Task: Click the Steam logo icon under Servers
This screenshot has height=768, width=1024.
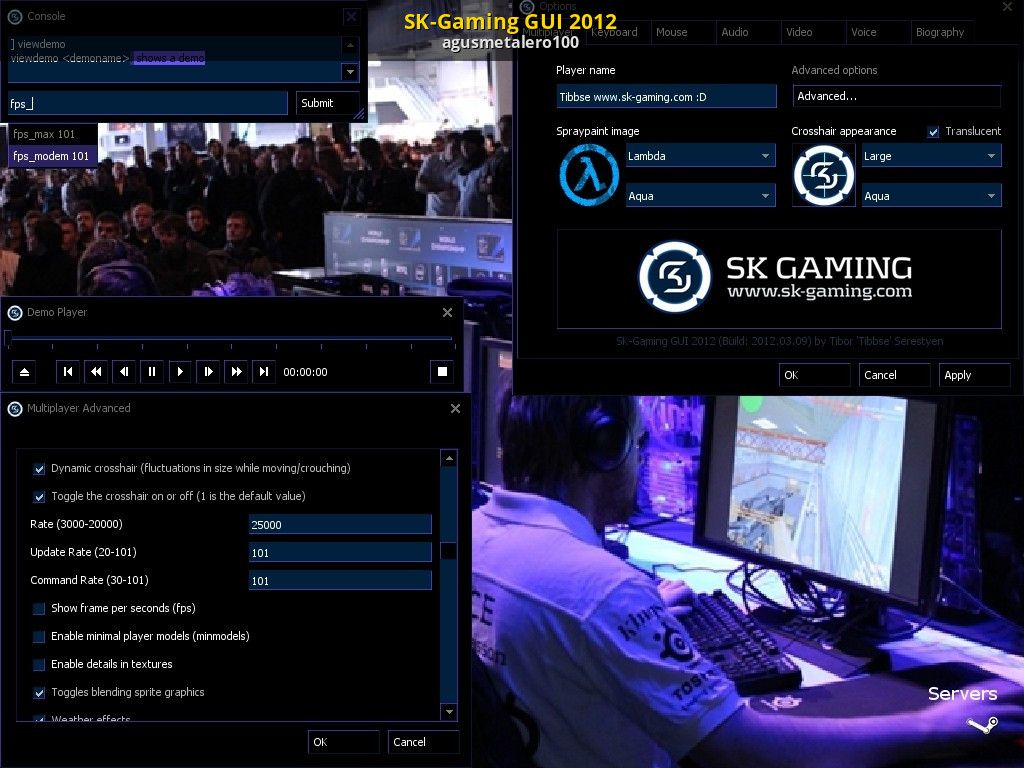Action: tap(981, 724)
